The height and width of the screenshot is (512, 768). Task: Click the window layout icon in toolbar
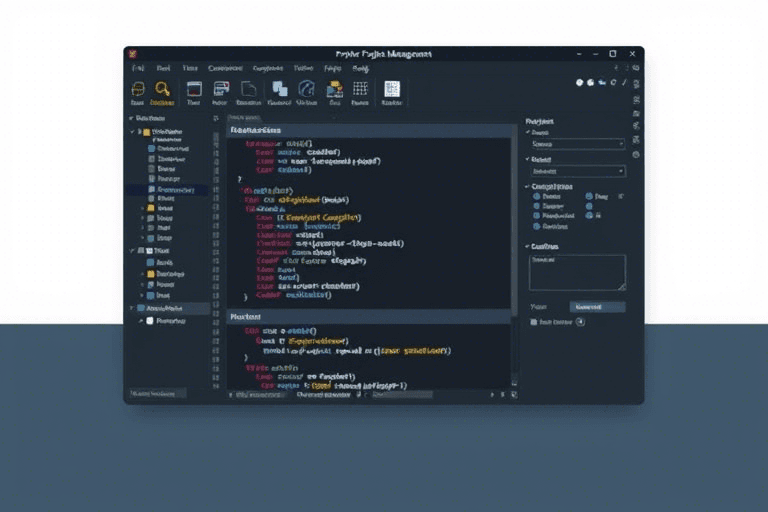point(194,89)
